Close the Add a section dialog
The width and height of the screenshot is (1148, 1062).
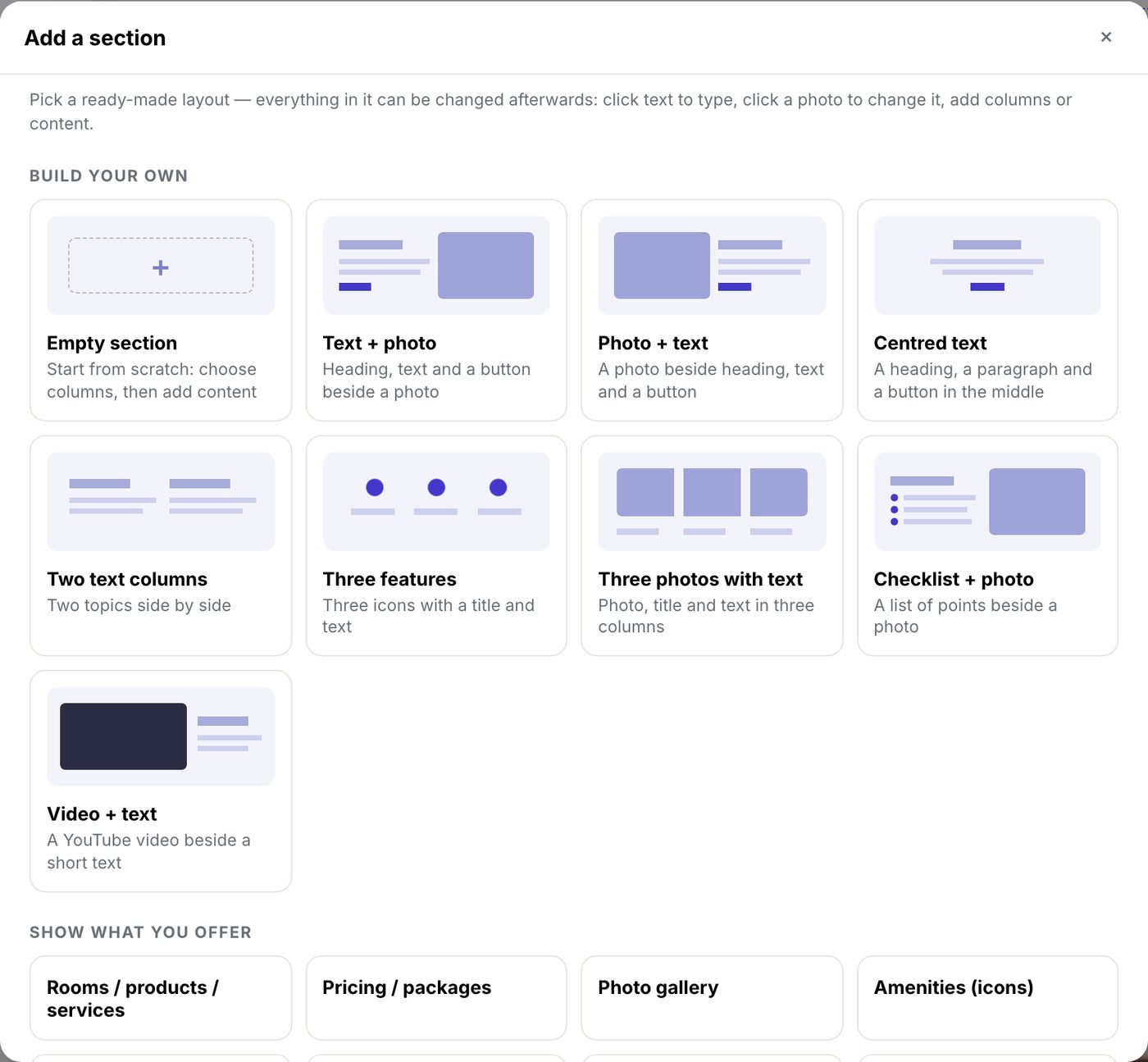pyautogui.click(x=1105, y=37)
